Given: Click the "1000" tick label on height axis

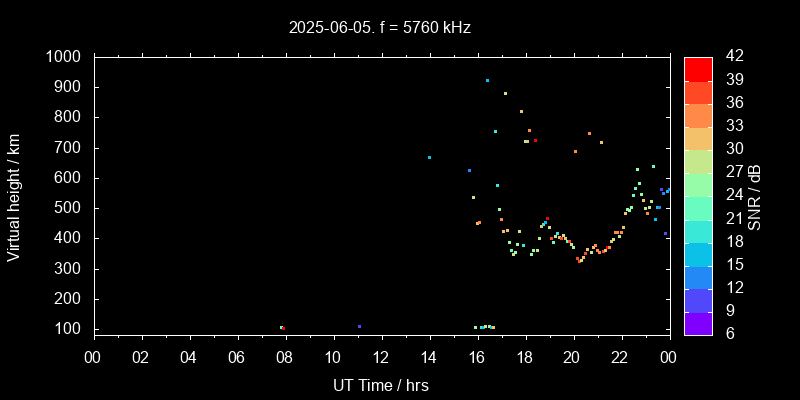Looking at the screenshot, I should pyautogui.click(x=66, y=57).
